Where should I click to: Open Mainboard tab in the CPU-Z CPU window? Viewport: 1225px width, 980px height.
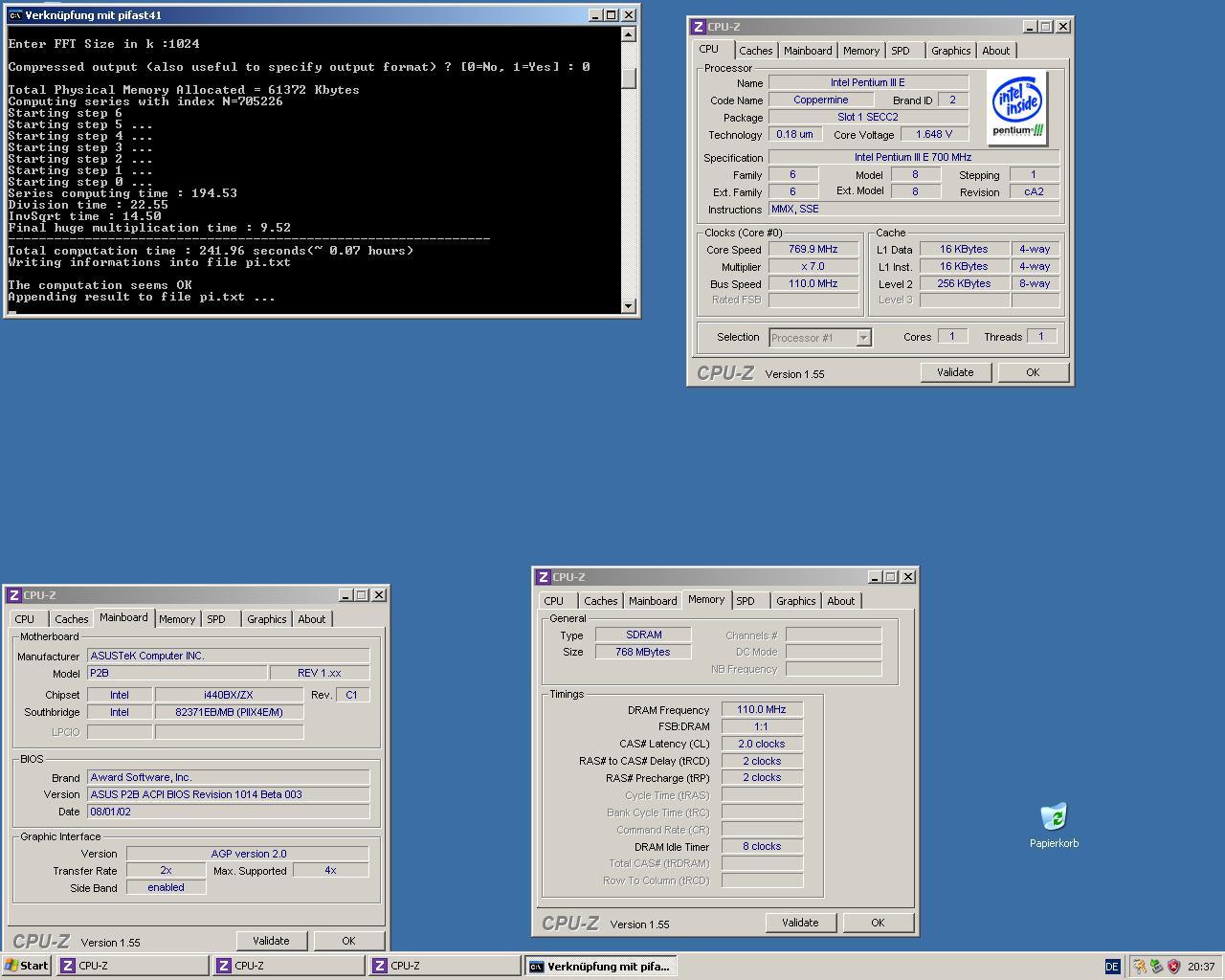[808, 51]
